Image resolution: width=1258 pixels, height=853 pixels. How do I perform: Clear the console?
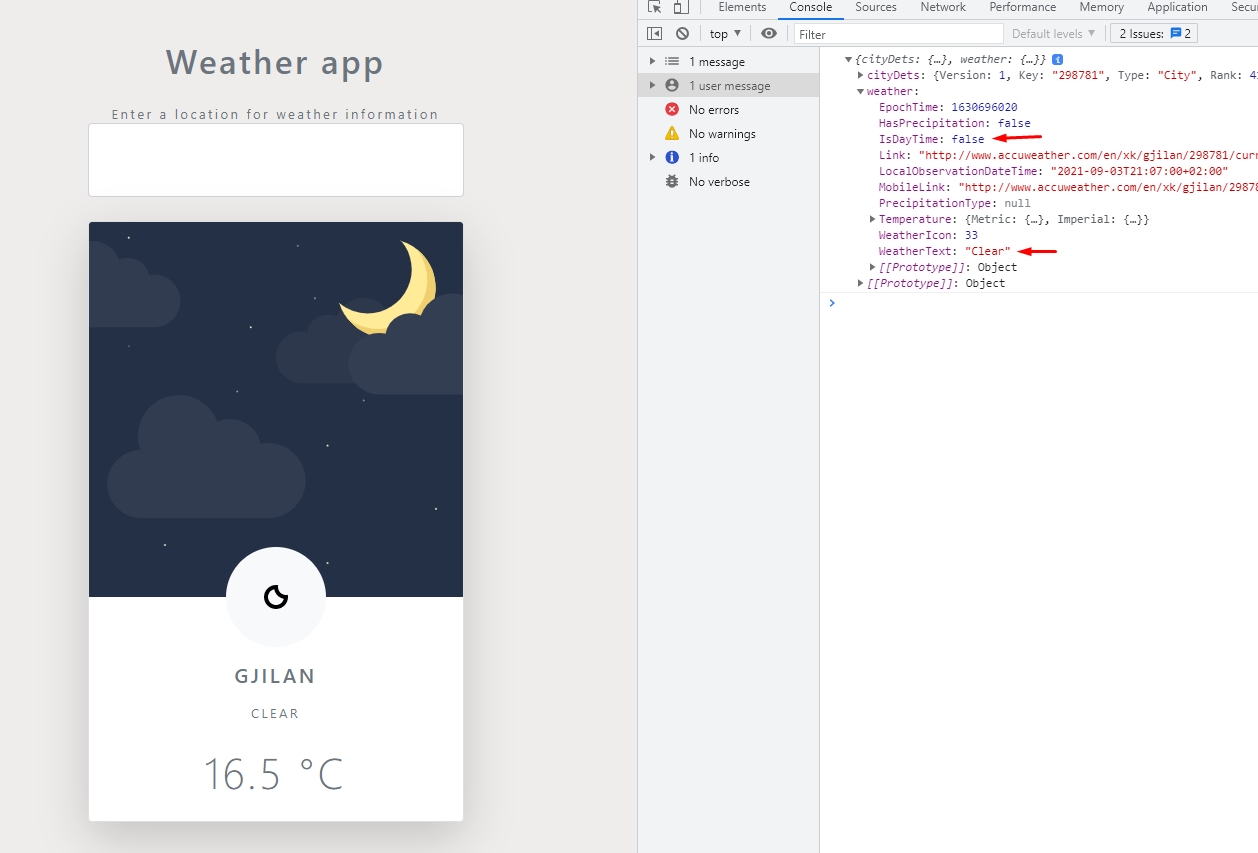682,33
